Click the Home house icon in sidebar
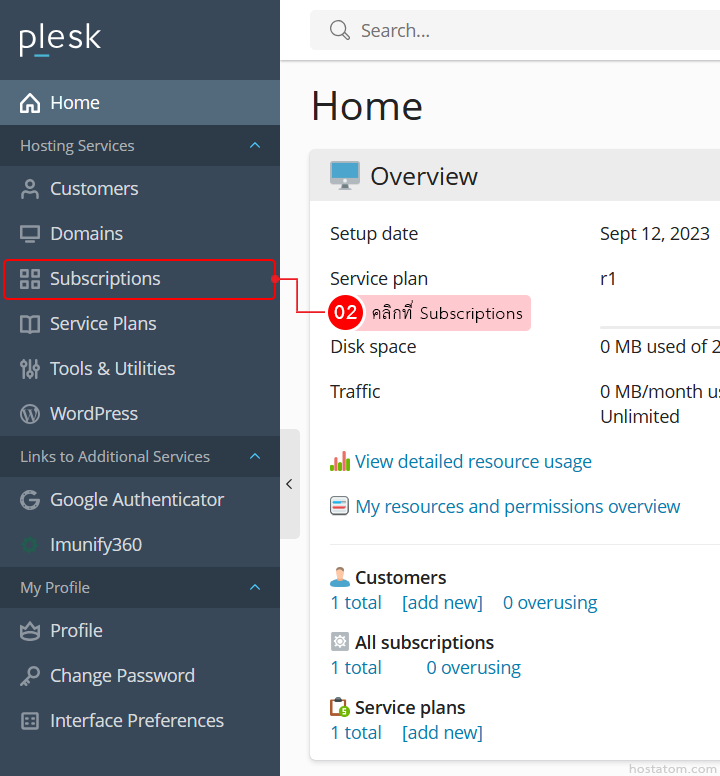The height and width of the screenshot is (776, 720). pos(30,103)
